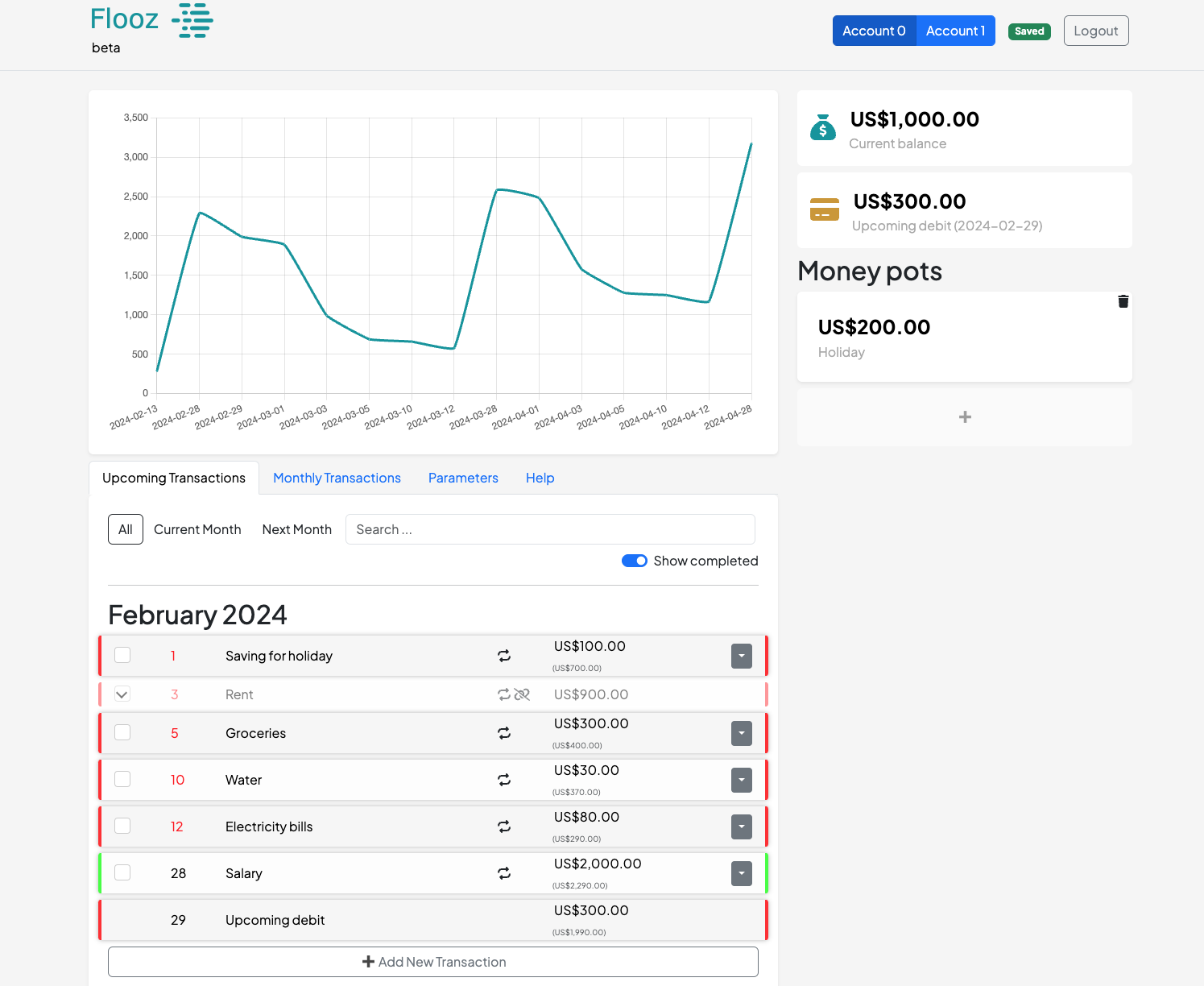Open the Parameters tab

[463, 478]
